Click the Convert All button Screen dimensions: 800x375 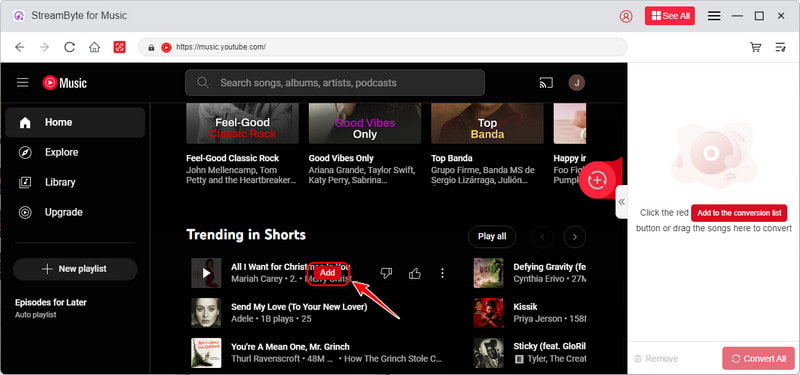[x=758, y=358]
